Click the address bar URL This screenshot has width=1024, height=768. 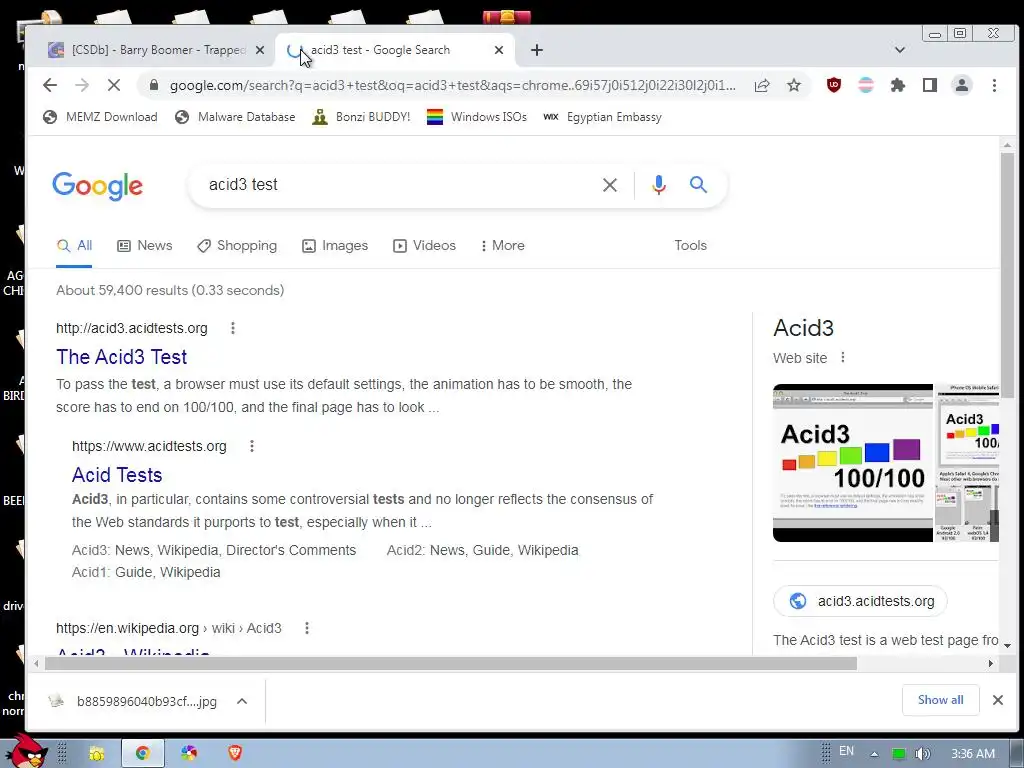(x=453, y=86)
